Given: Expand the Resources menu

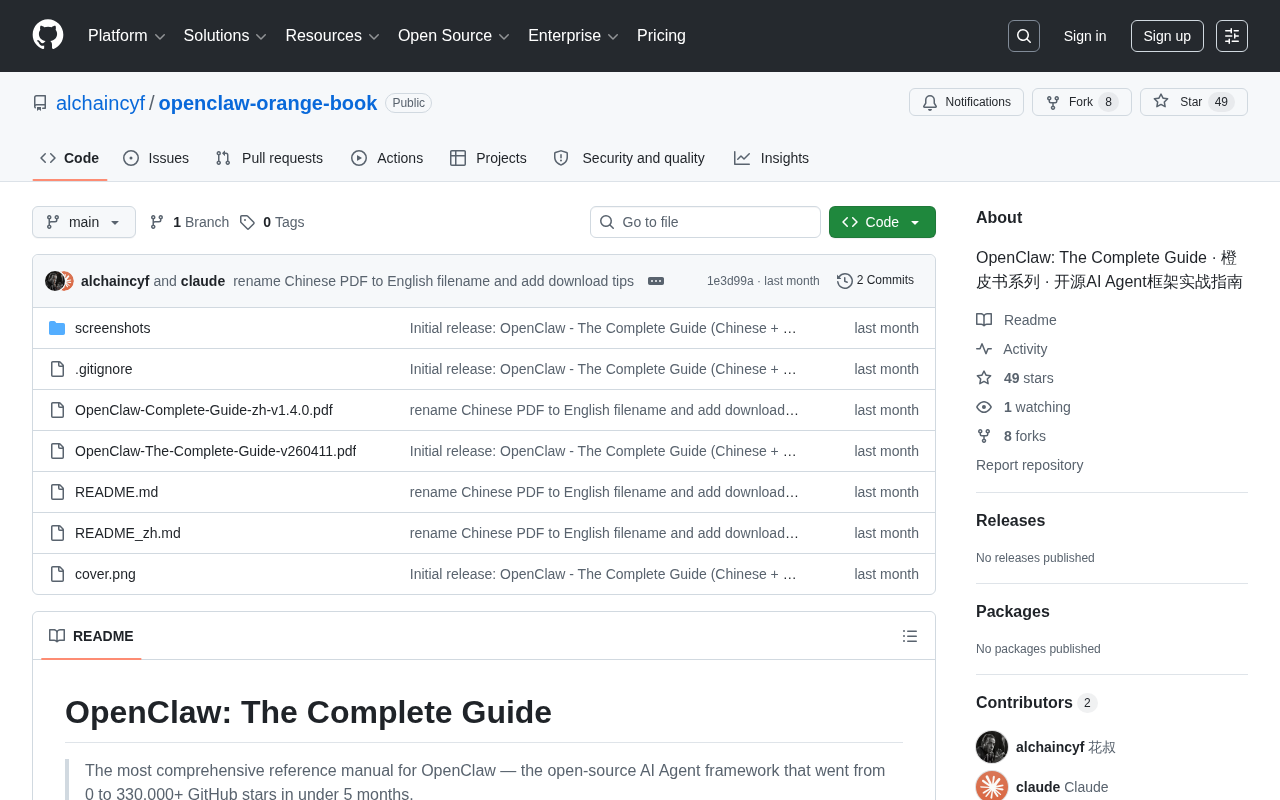Looking at the screenshot, I should click(333, 36).
